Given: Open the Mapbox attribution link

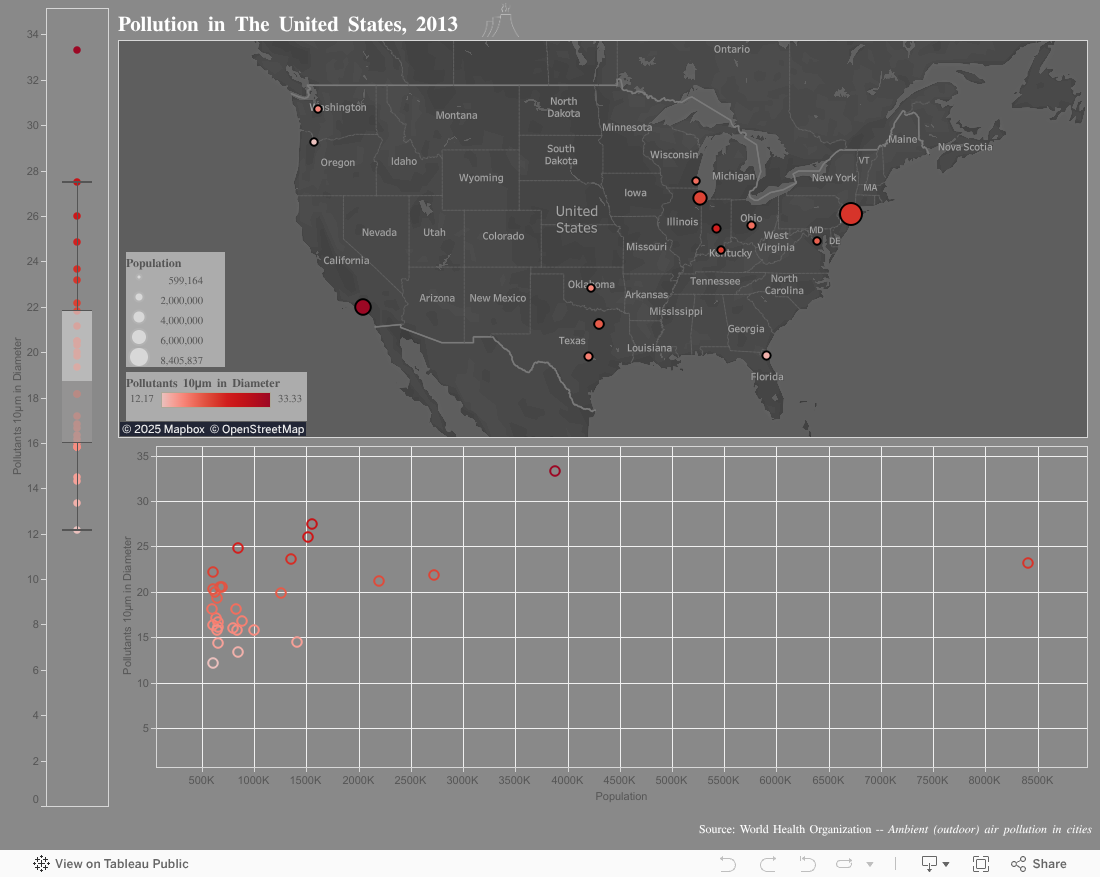Looking at the screenshot, I should (x=163, y=429).
